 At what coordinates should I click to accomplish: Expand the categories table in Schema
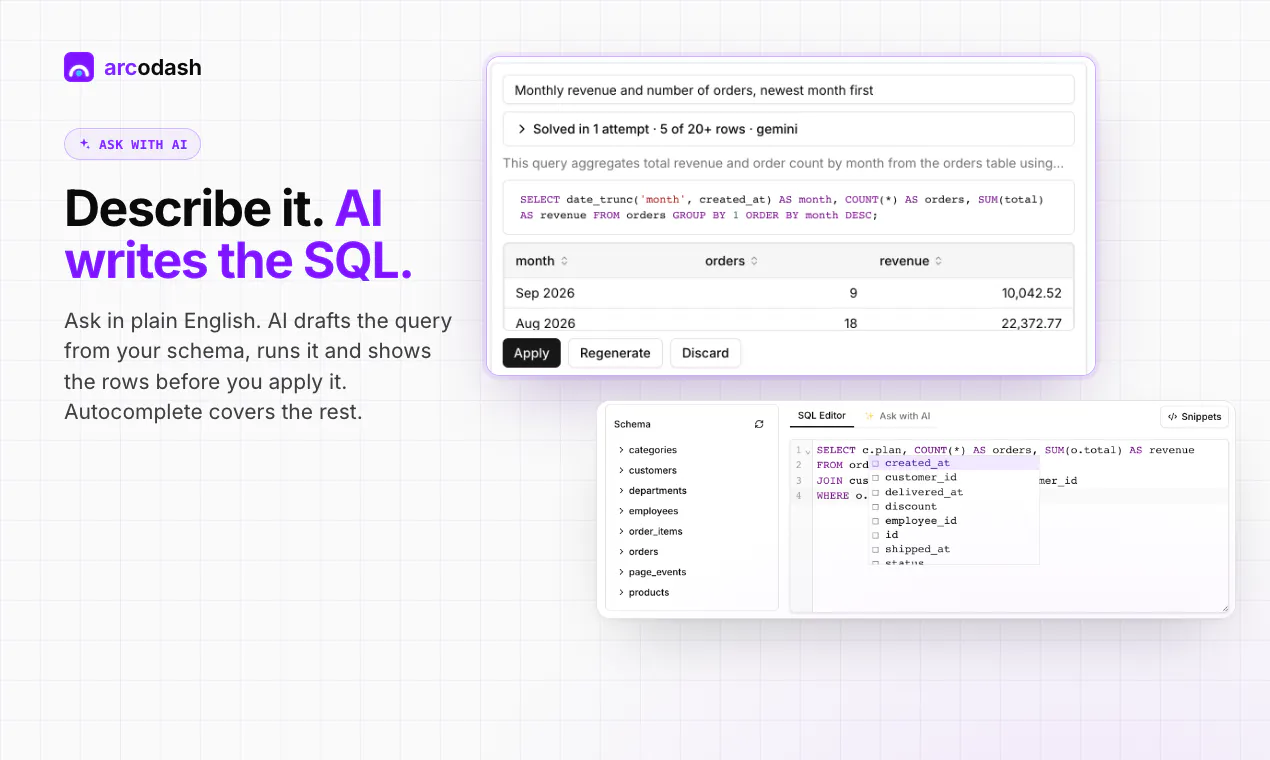pos(621,450)
